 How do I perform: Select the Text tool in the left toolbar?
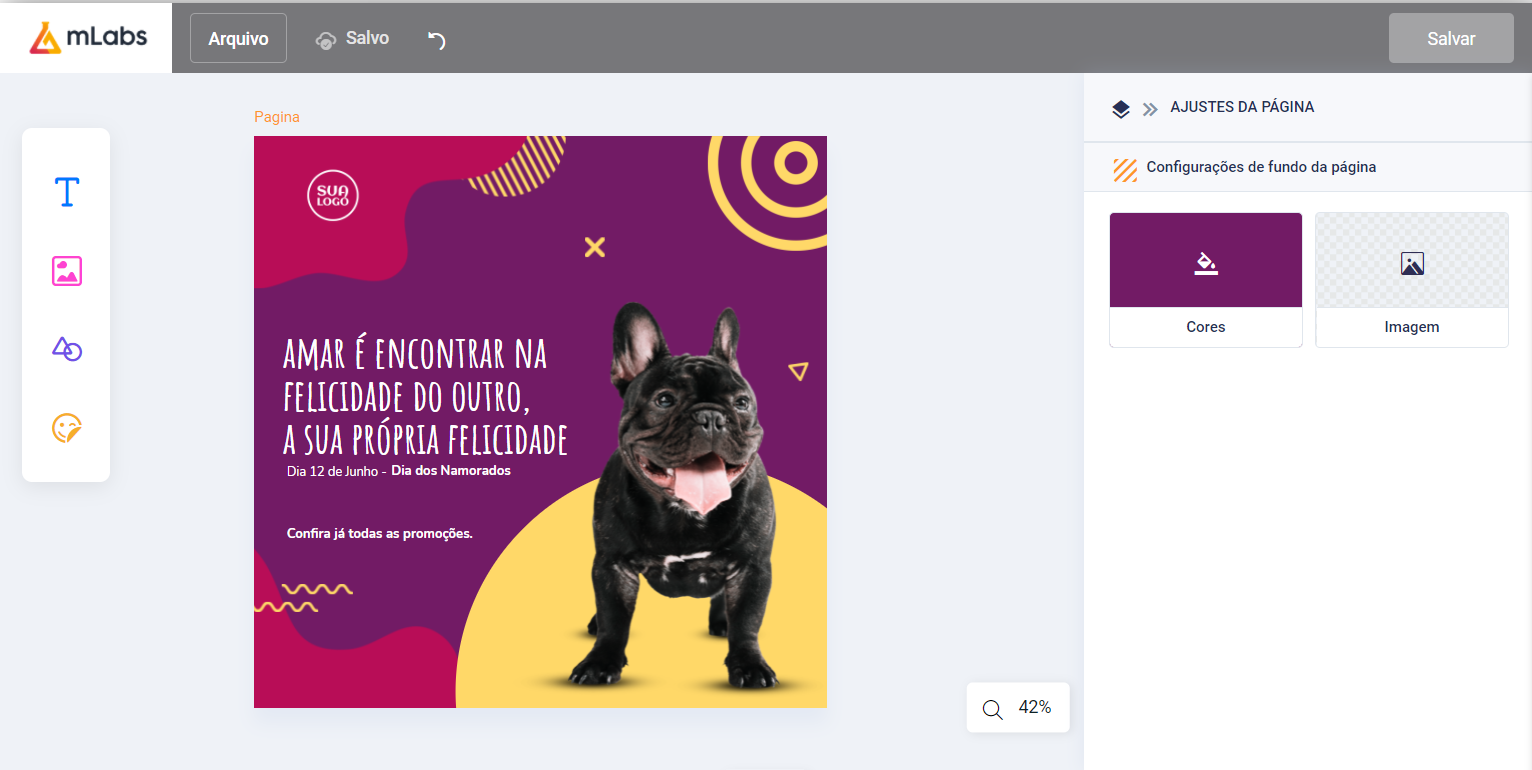tap(65, 191)
